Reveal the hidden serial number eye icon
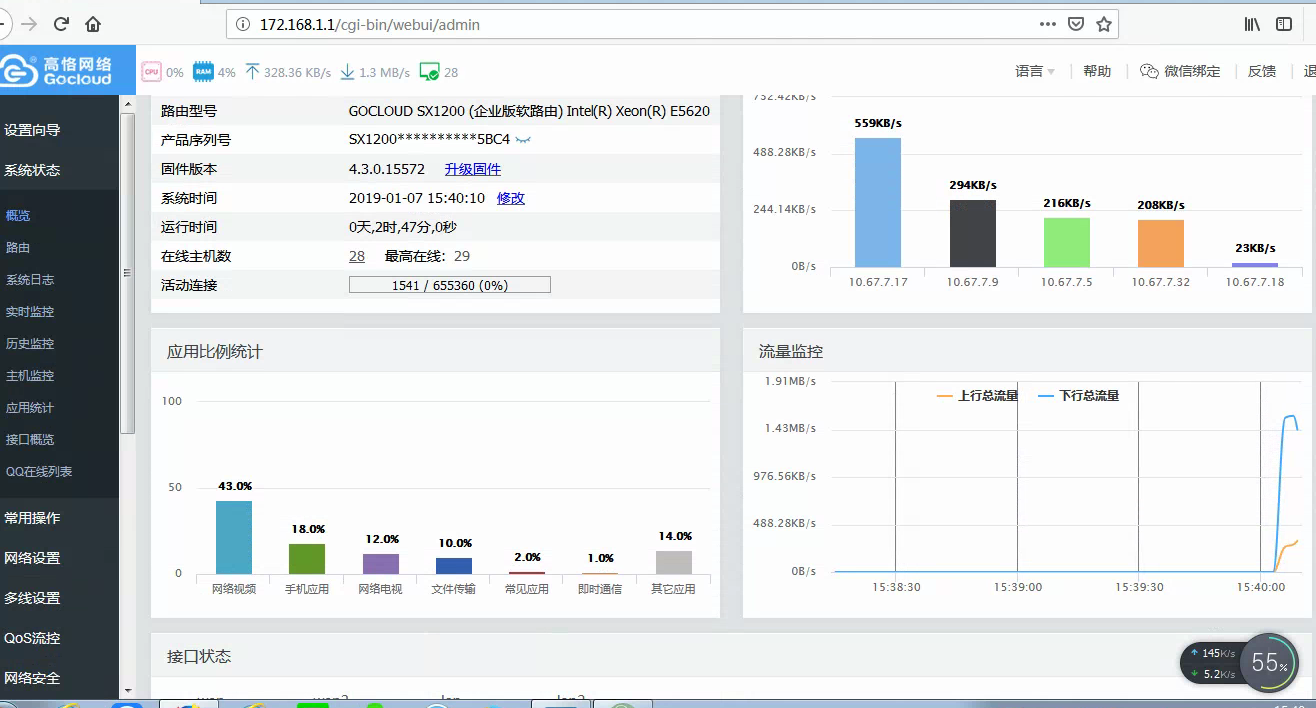1316x708 pixels. (523, 140)
